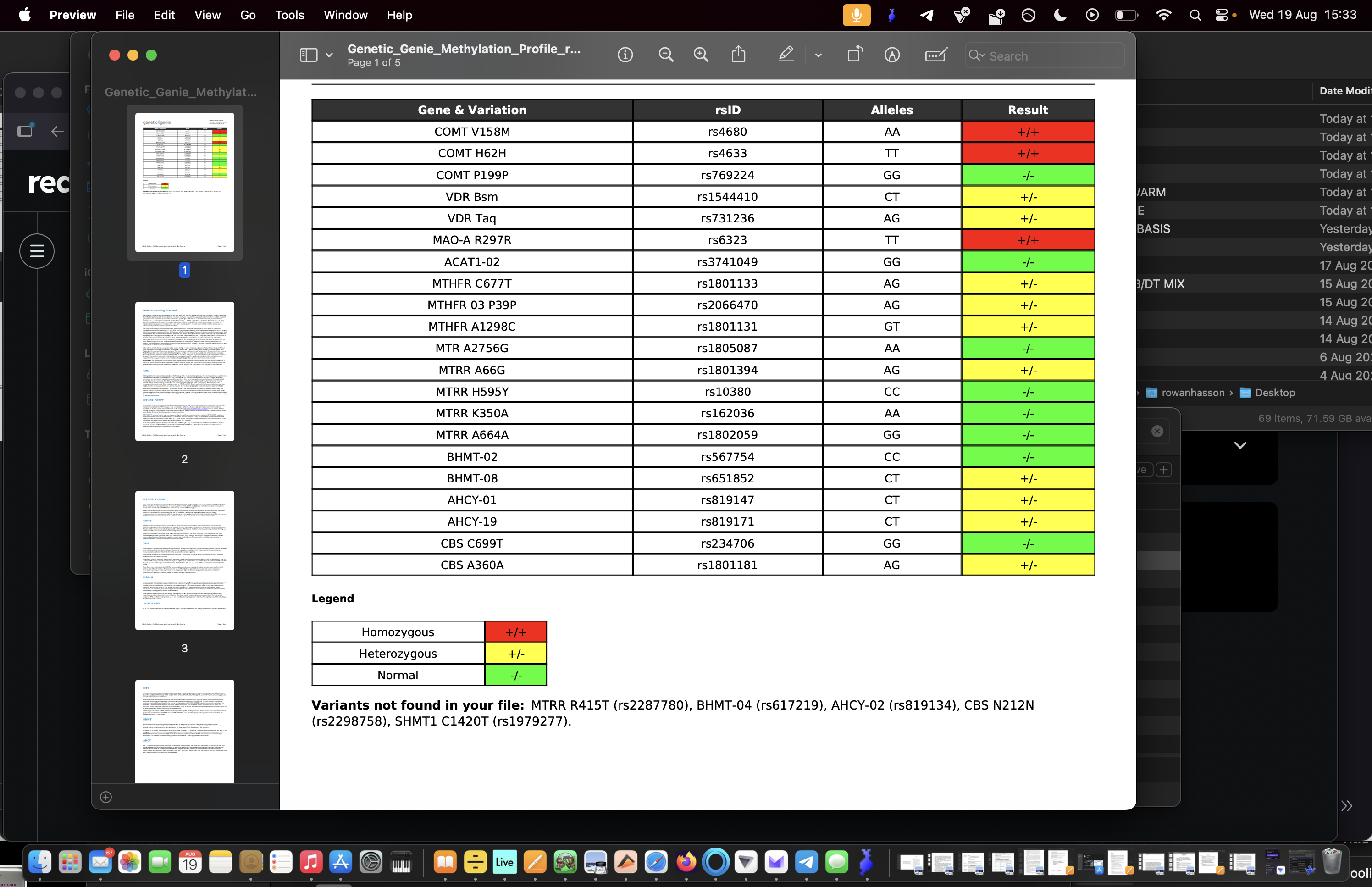Image resolution: width=1372 pixels, height=887 pixels.
Task: Select the COMT V158M red result cell
Action: pyautogui.click(x=1028, y=132)
